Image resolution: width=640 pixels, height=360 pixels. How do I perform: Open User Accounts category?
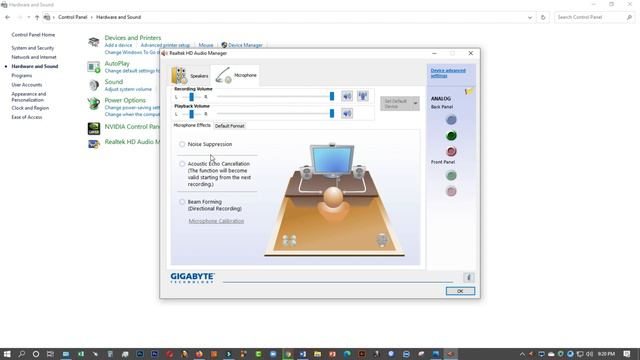pyautogui.click(x=27, y=84)
